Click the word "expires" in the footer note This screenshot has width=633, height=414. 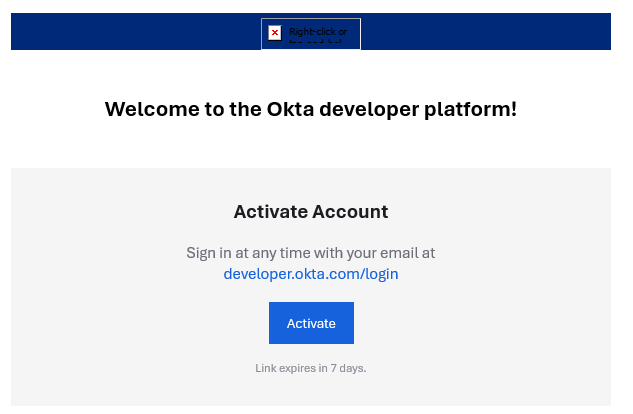click(298, 368)
